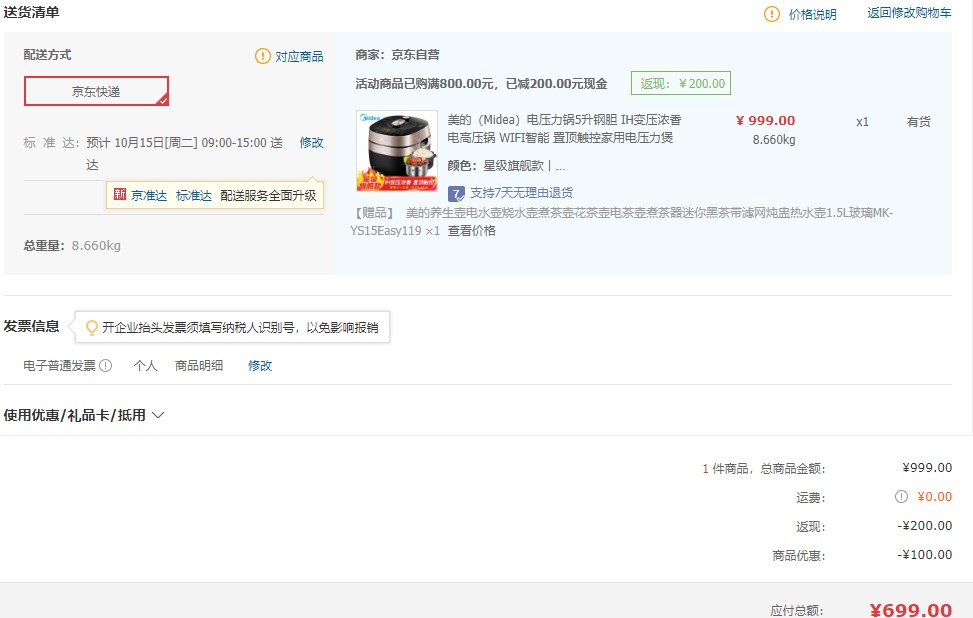Viewport: 973px width, 618px height.
Task: Click the 价格说明 warning icon
Action: point(771,14)
